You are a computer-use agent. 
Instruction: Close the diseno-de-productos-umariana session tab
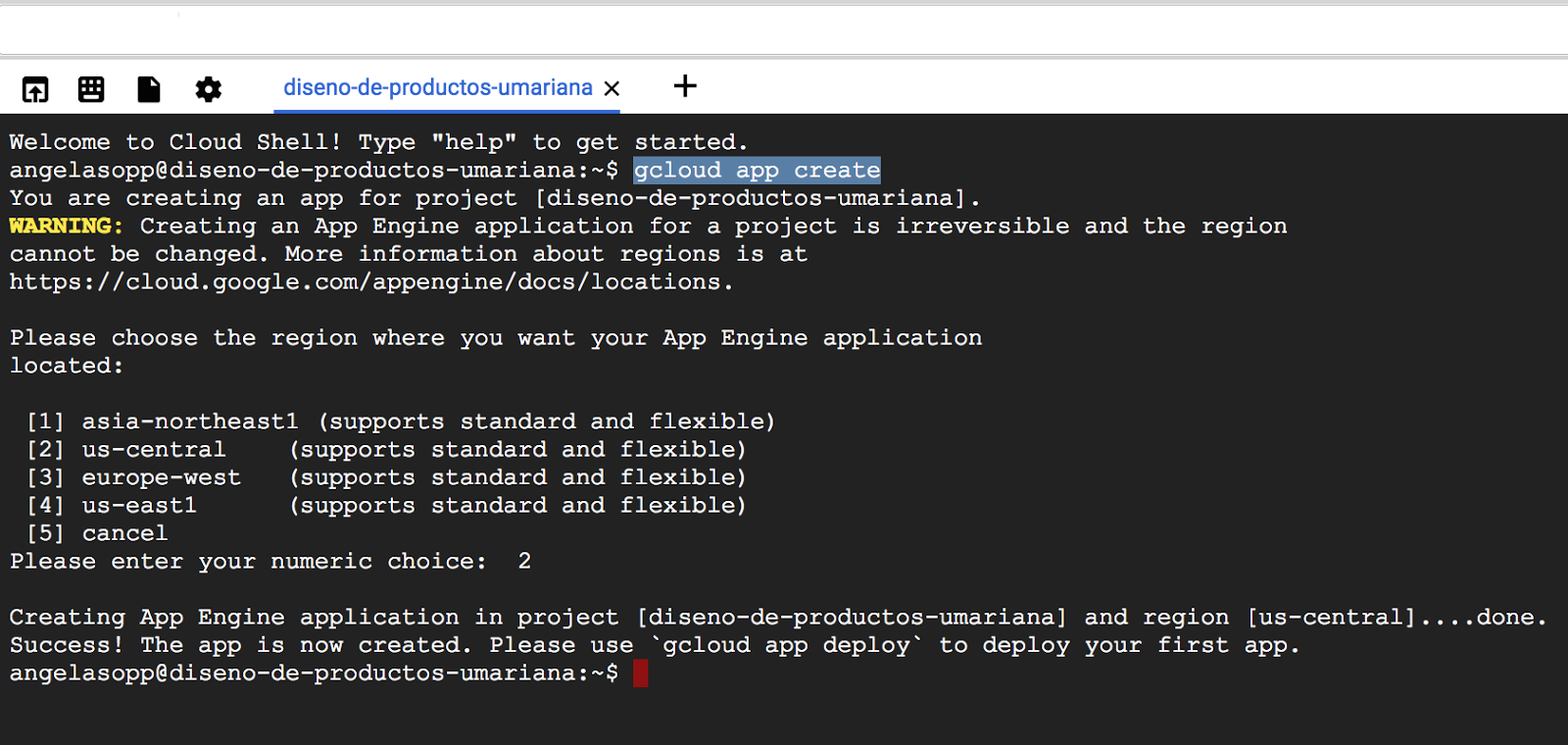[x=612, y=89]
